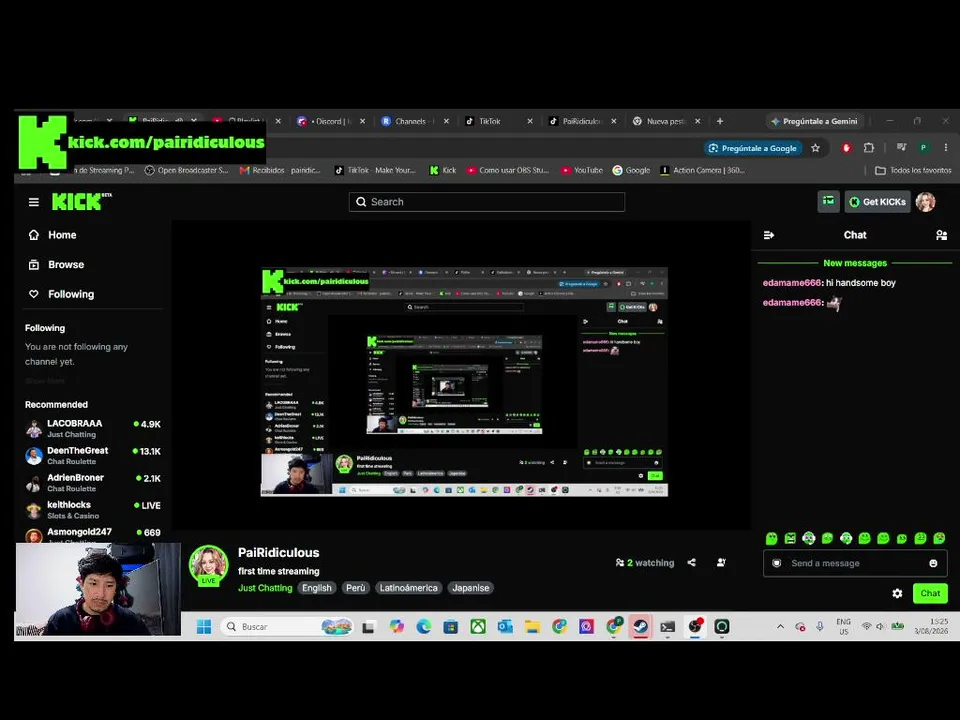Image resolution: width=960 pixels, height=720 pixels.
Task: Select the English stream tag
Action: coord(317,588)
